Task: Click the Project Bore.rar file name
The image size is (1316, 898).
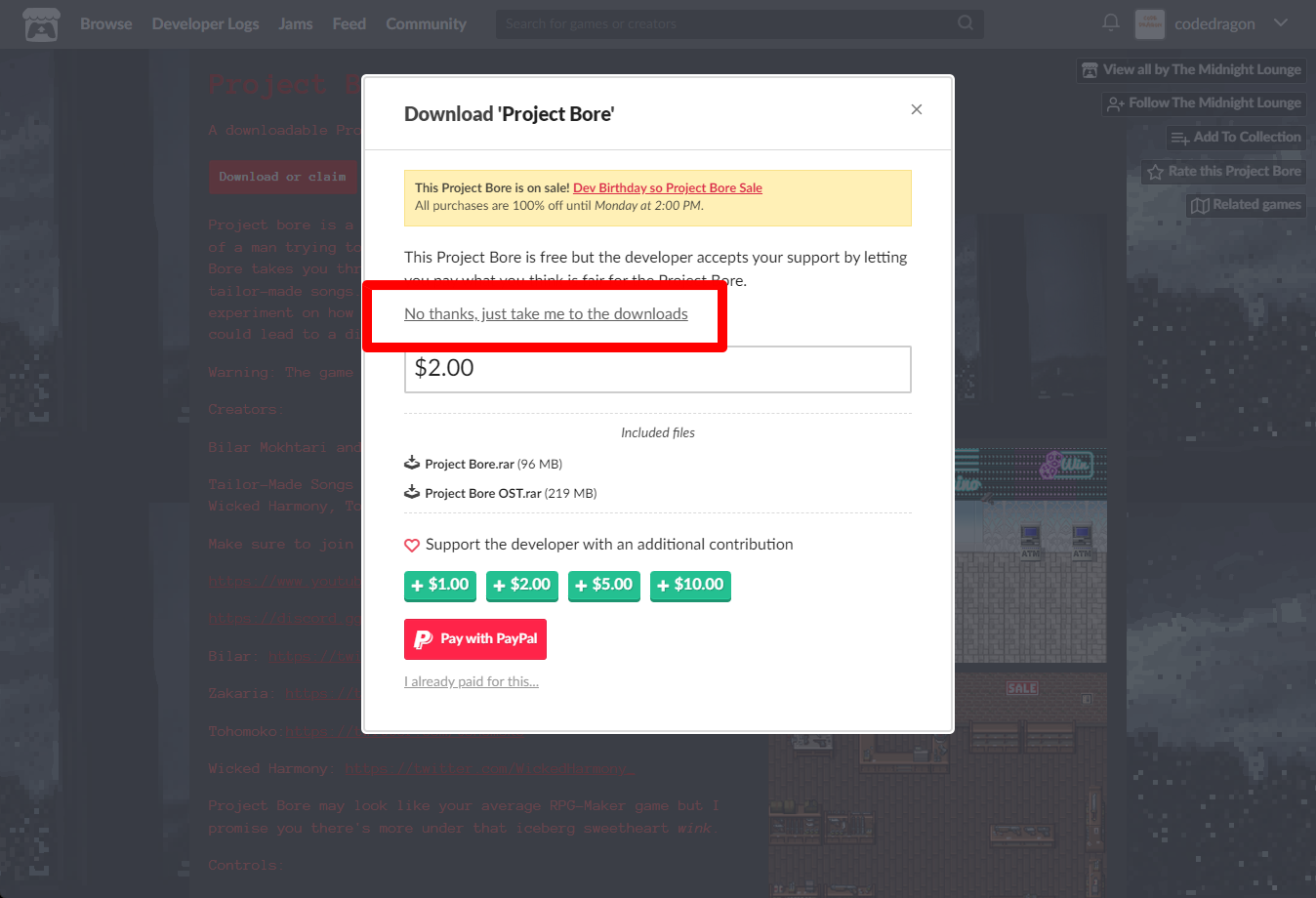Action: (470, 465)
